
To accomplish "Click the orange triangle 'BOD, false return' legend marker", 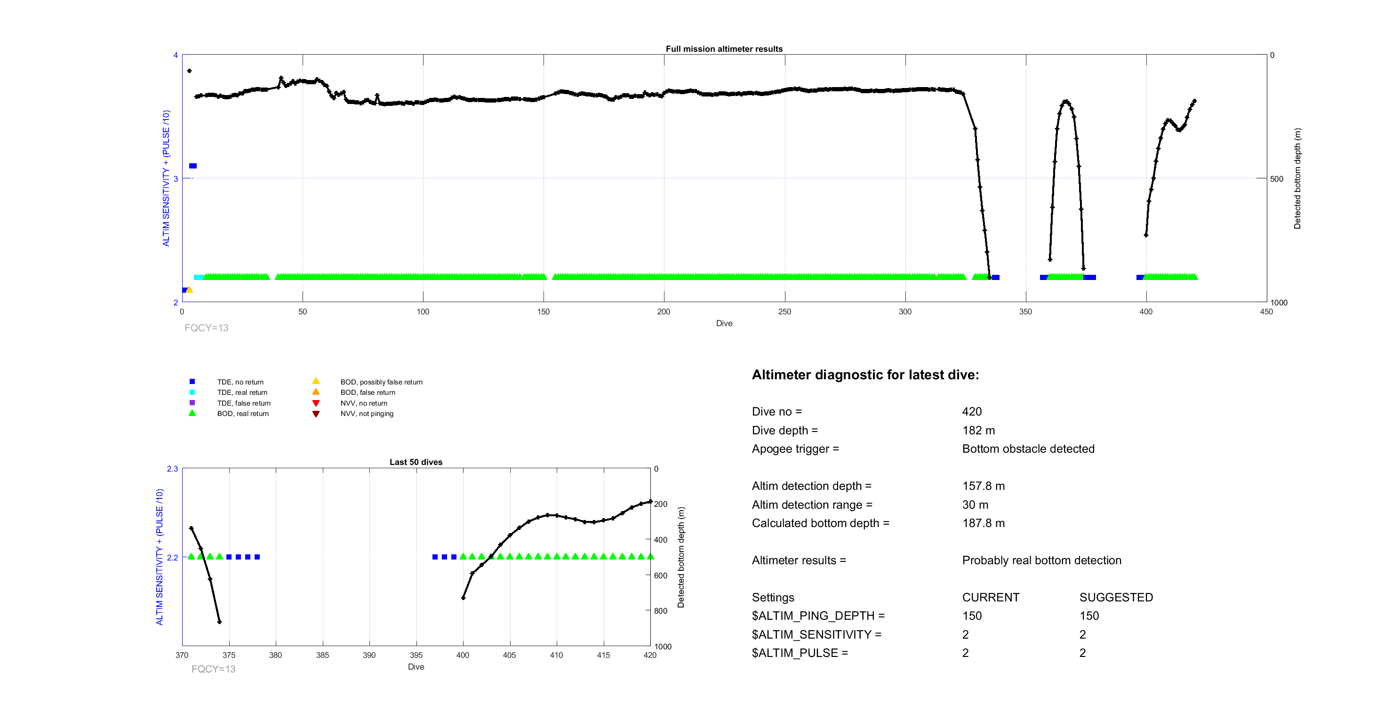I will click(316, 392).
